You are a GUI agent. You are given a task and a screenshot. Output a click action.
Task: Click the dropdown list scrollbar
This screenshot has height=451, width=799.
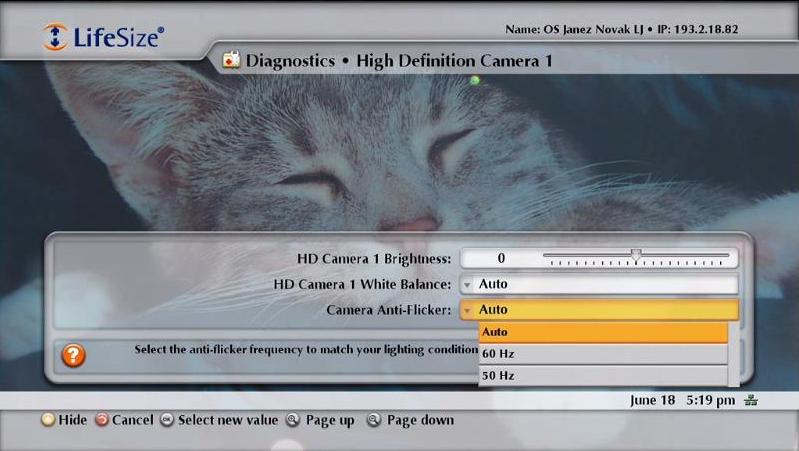pos(734,354)
